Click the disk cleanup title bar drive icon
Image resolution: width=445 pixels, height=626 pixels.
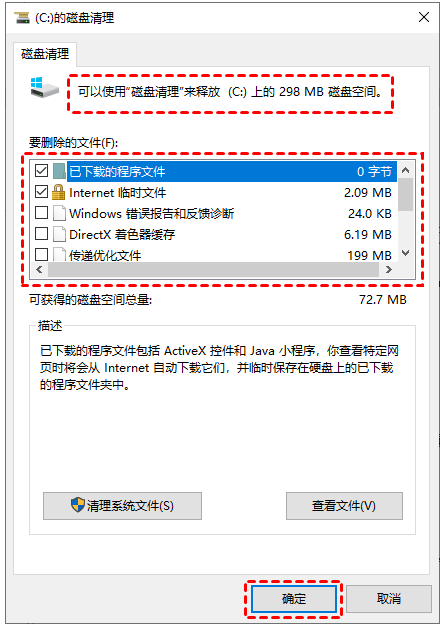click(22, 17)
